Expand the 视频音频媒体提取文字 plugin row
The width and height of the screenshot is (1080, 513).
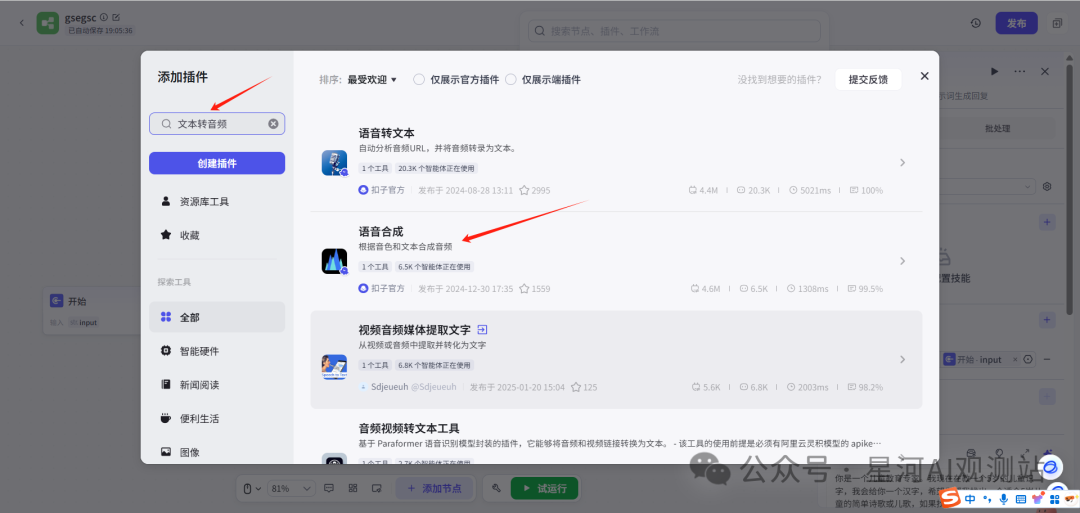(902, 359)
